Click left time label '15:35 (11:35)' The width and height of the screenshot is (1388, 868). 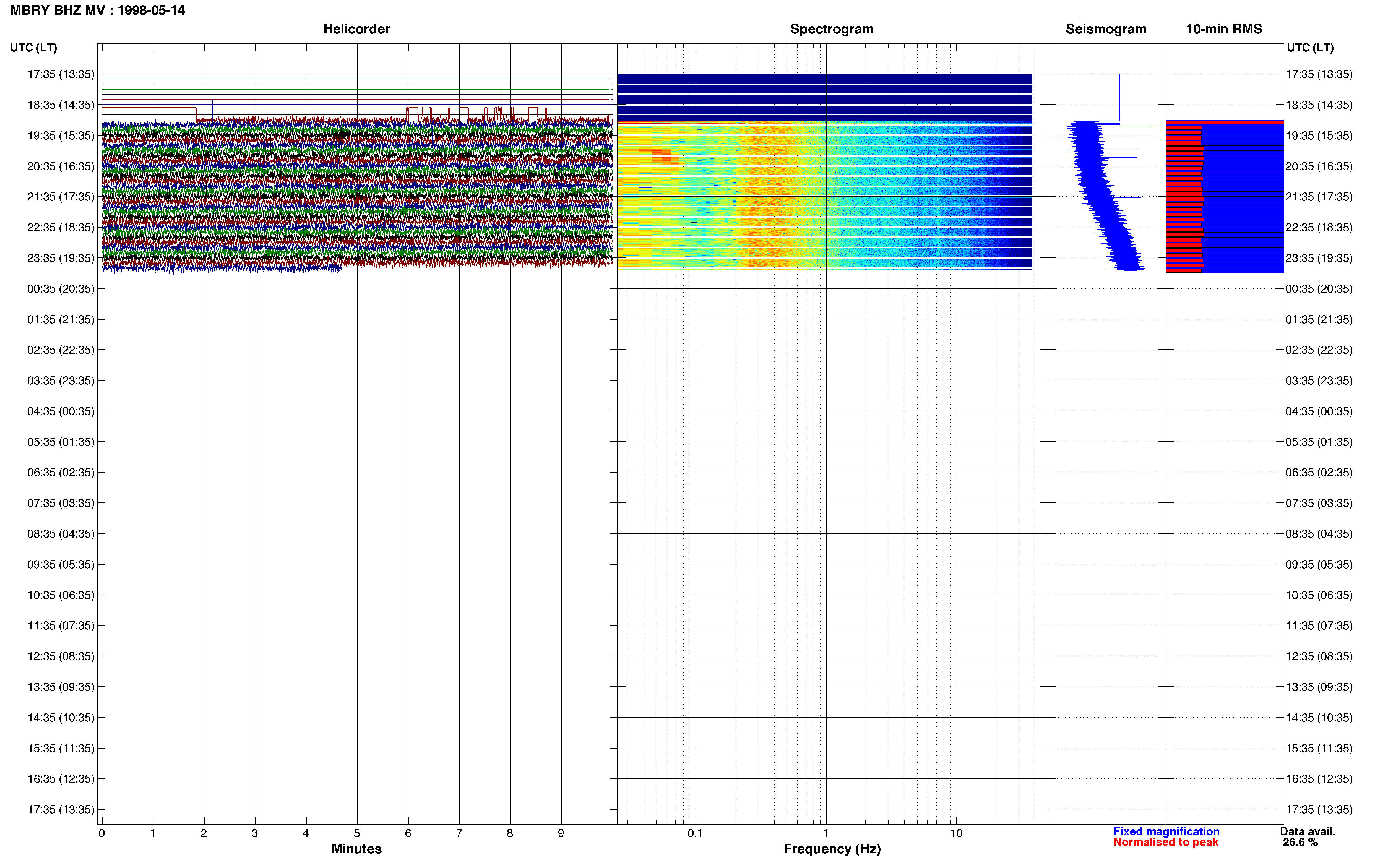pos(61,749)
